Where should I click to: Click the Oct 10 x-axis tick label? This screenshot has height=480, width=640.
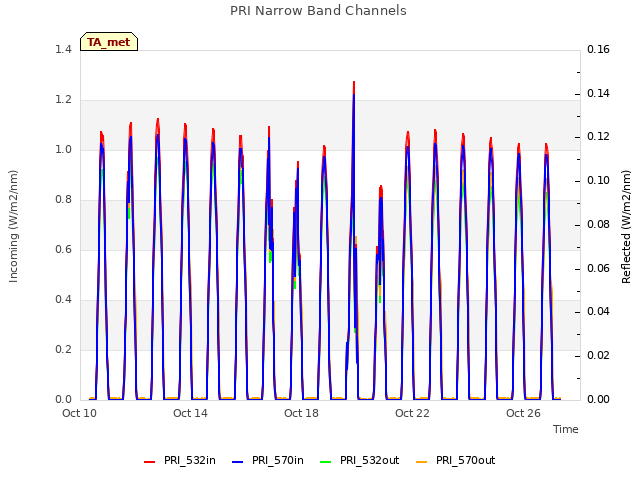coord(80,413)
